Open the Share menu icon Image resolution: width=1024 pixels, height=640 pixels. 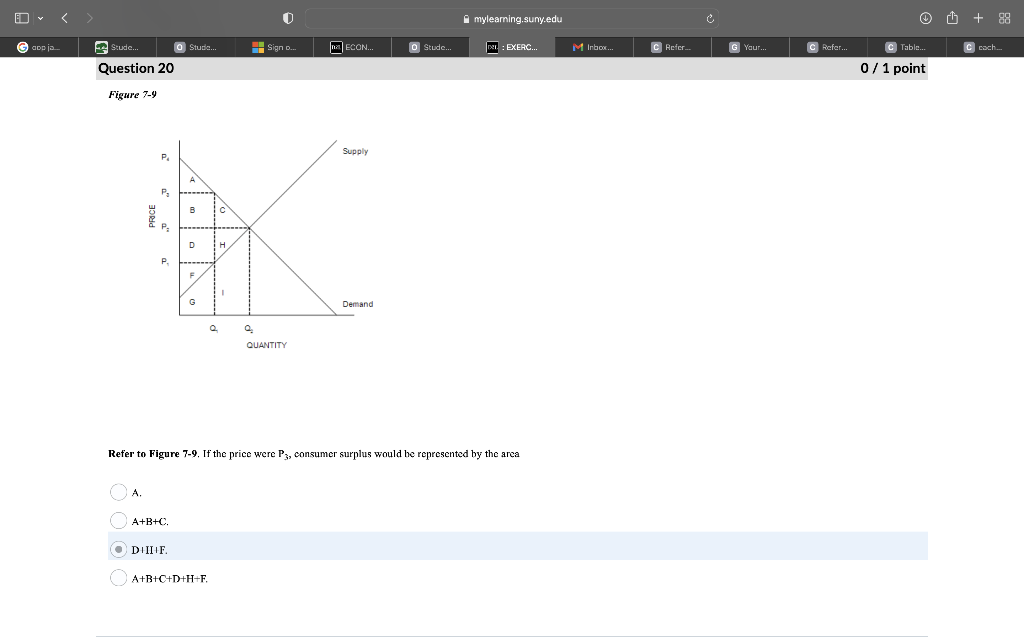click(x=952, y=18)
